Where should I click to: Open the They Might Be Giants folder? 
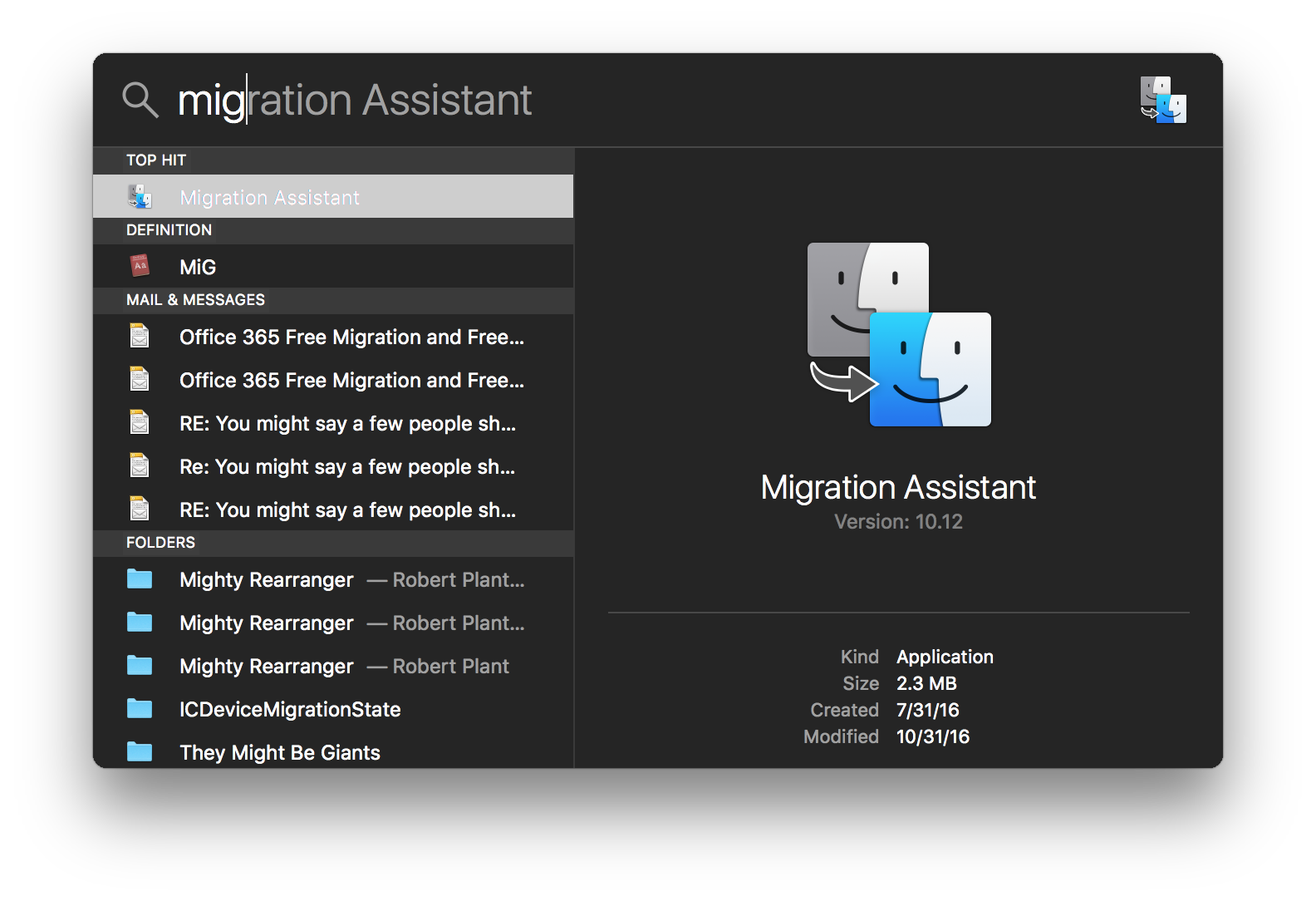tap(333, 751)
